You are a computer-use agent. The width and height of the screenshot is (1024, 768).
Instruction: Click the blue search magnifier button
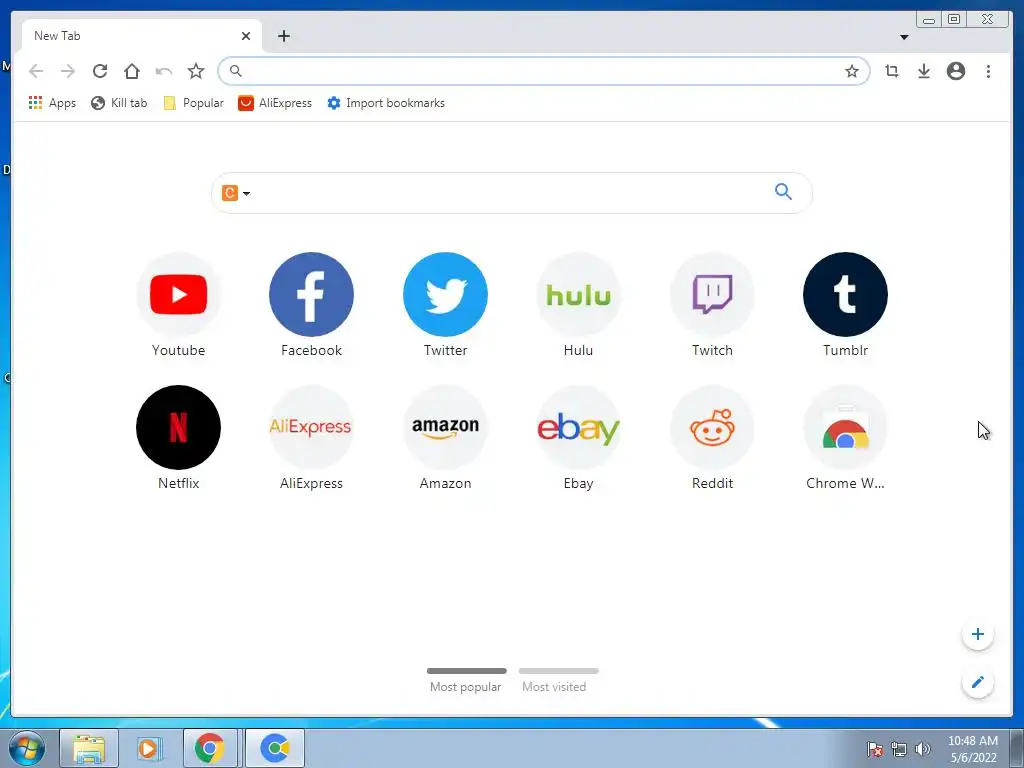click(784, 191)
